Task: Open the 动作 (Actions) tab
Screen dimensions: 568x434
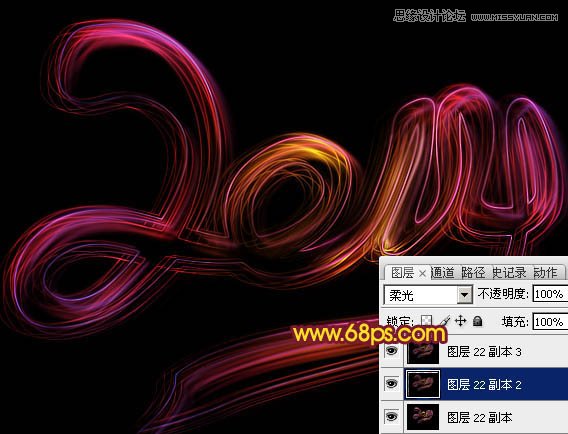Action: [546, 272]
